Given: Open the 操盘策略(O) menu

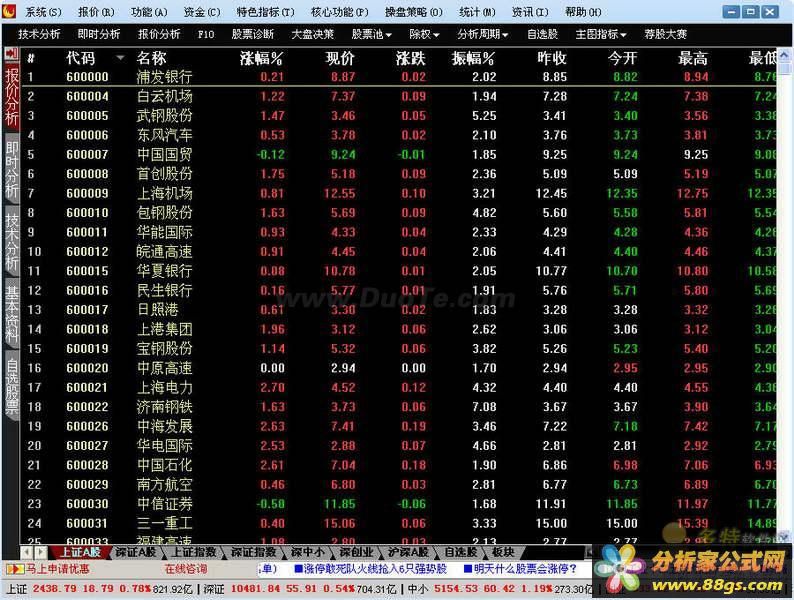Looking at the screenshot, I should pos(414,12).
